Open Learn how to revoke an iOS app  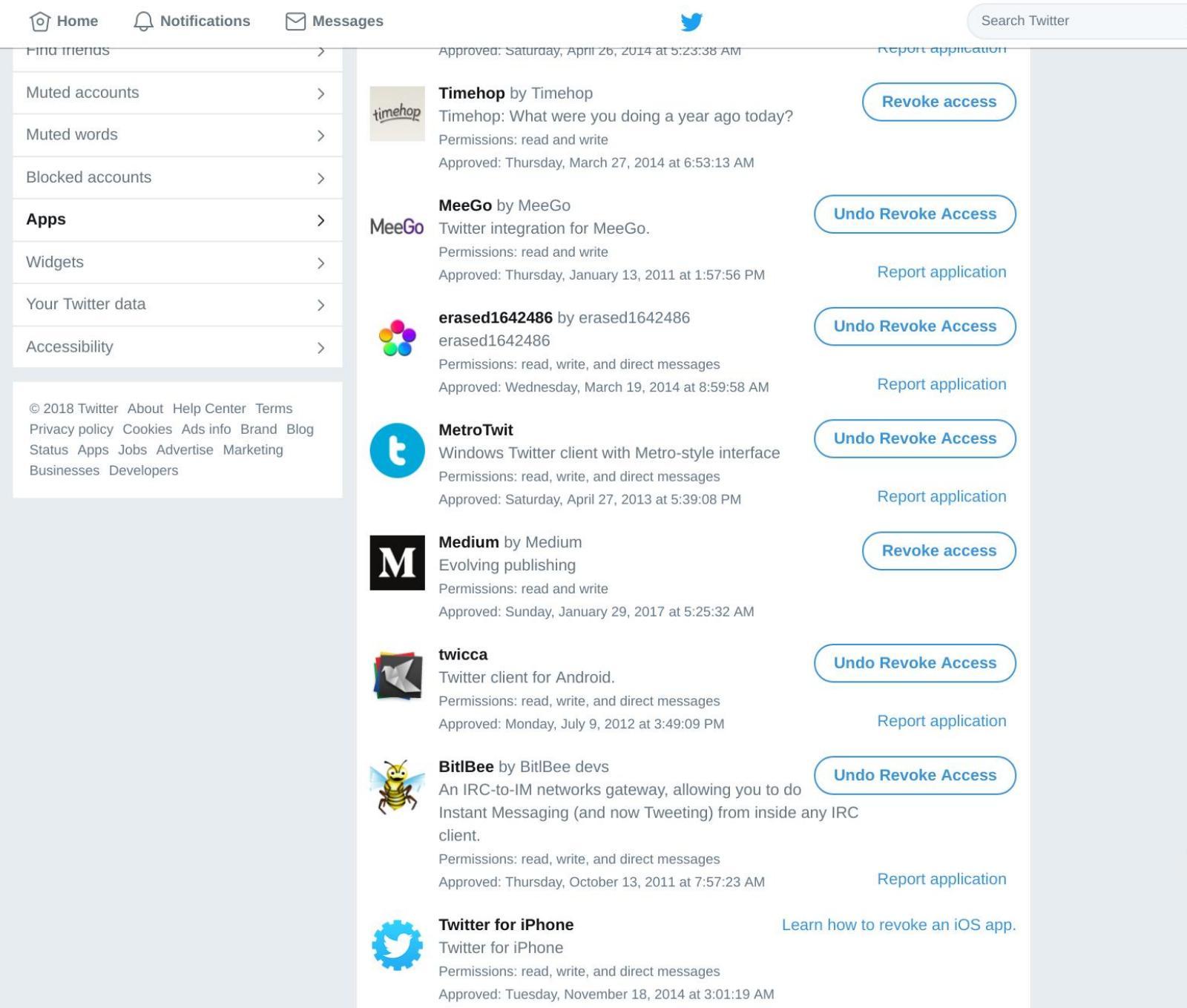[898, 925]
